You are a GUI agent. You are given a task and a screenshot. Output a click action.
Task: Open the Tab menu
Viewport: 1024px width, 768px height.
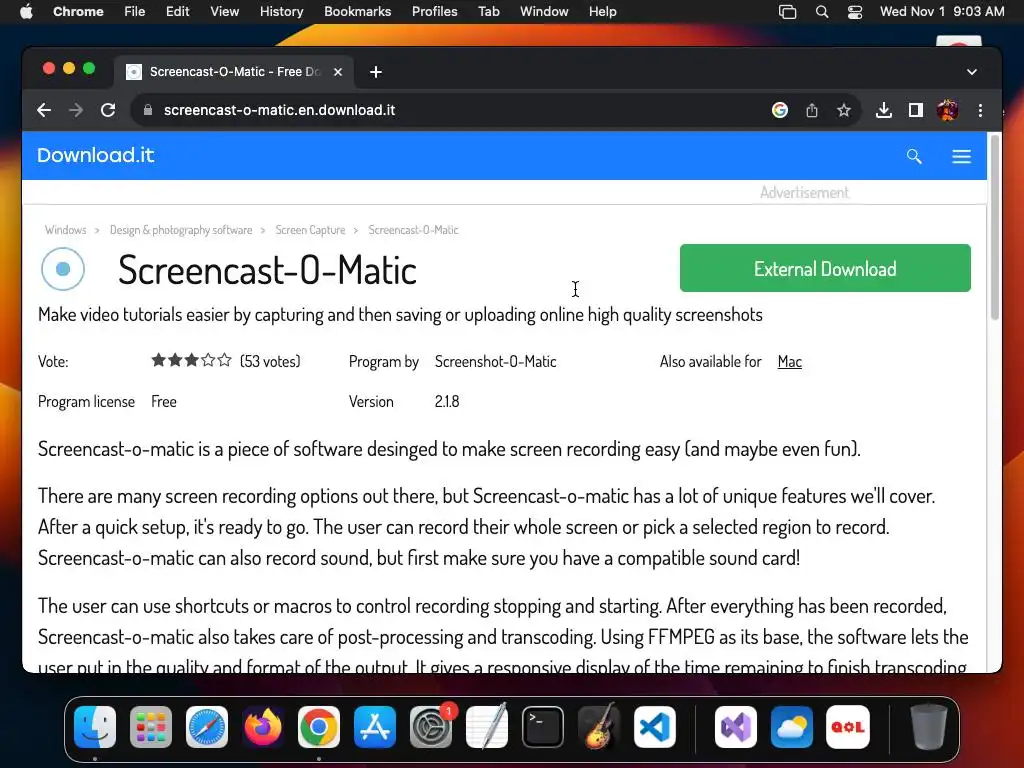point(488,12)
